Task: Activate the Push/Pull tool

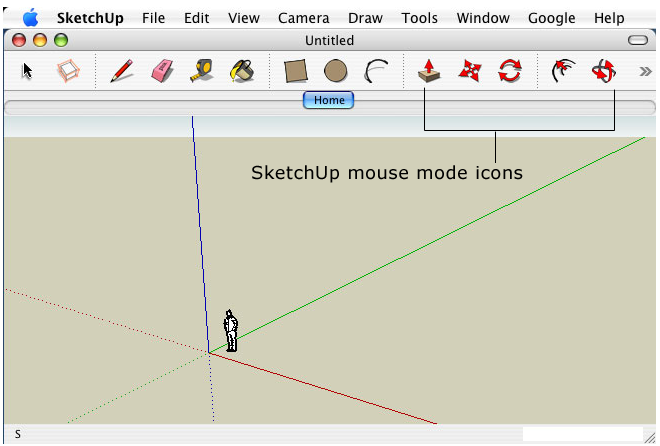Action: (429, 71)
